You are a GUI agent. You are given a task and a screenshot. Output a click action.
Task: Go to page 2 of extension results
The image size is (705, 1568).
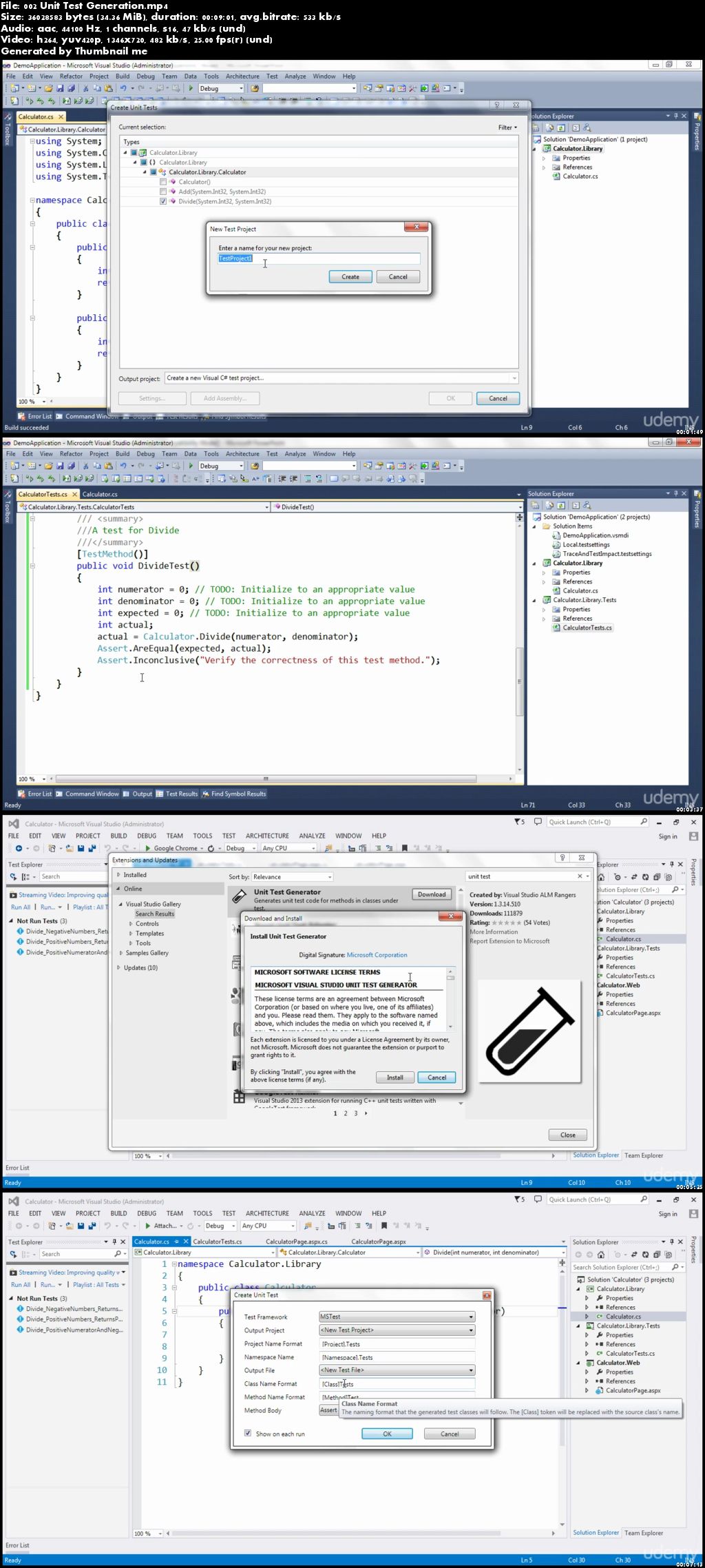(x=346, y=1113)
